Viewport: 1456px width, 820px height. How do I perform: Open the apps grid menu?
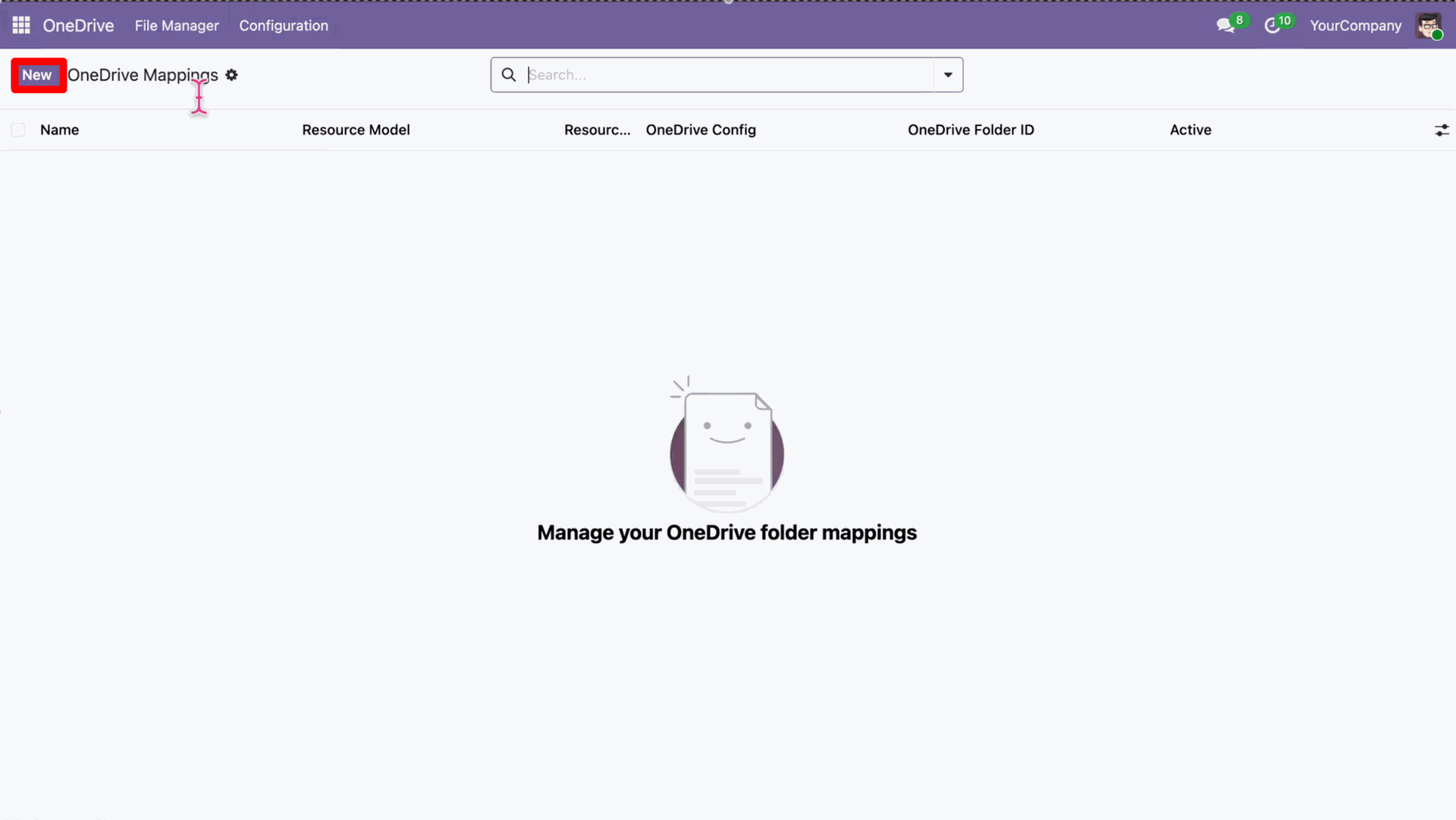[21, 25]
